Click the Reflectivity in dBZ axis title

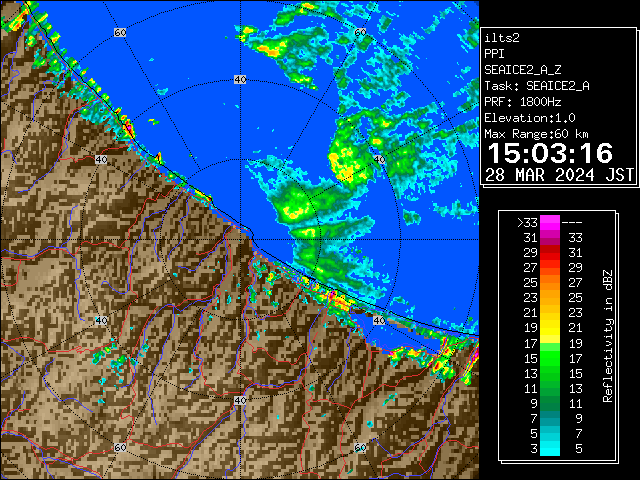(608, 336)
